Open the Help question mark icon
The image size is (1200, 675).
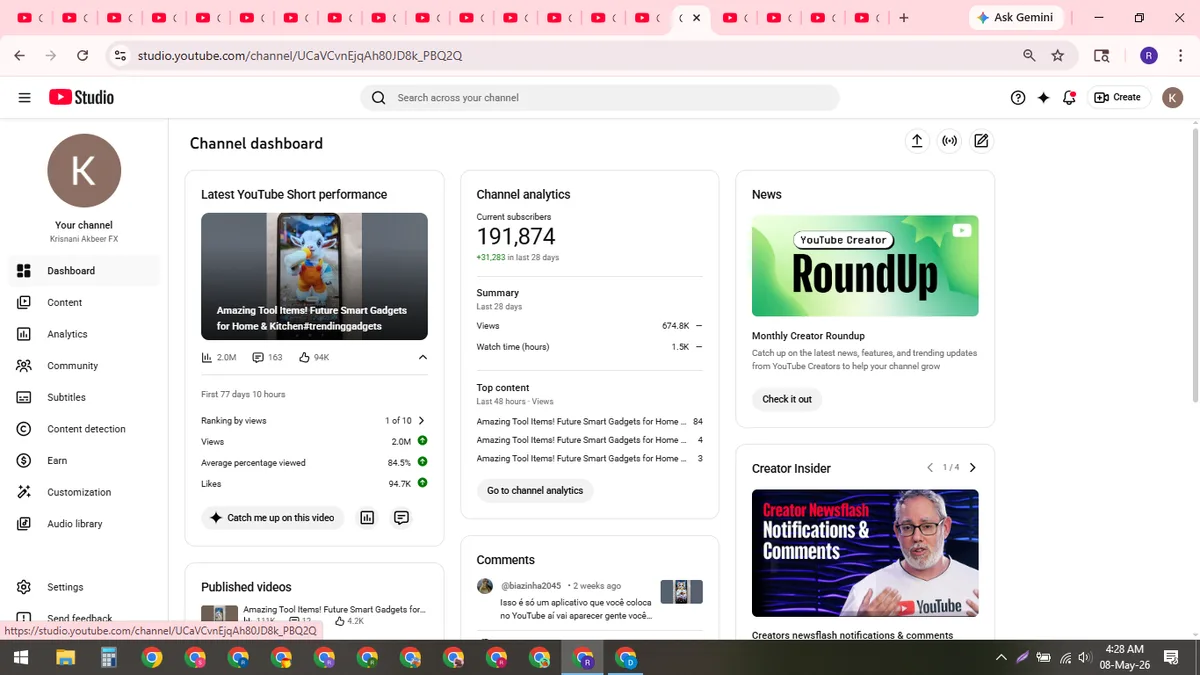tap(1018, 97)
